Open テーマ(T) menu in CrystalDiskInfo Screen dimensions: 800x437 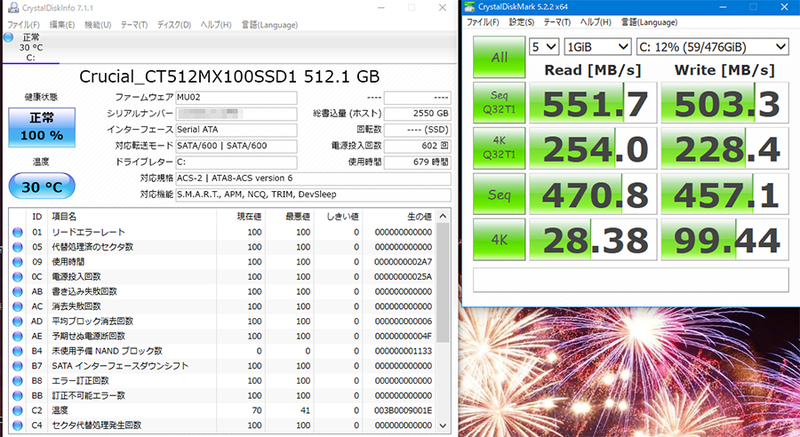tap(134, 25)
